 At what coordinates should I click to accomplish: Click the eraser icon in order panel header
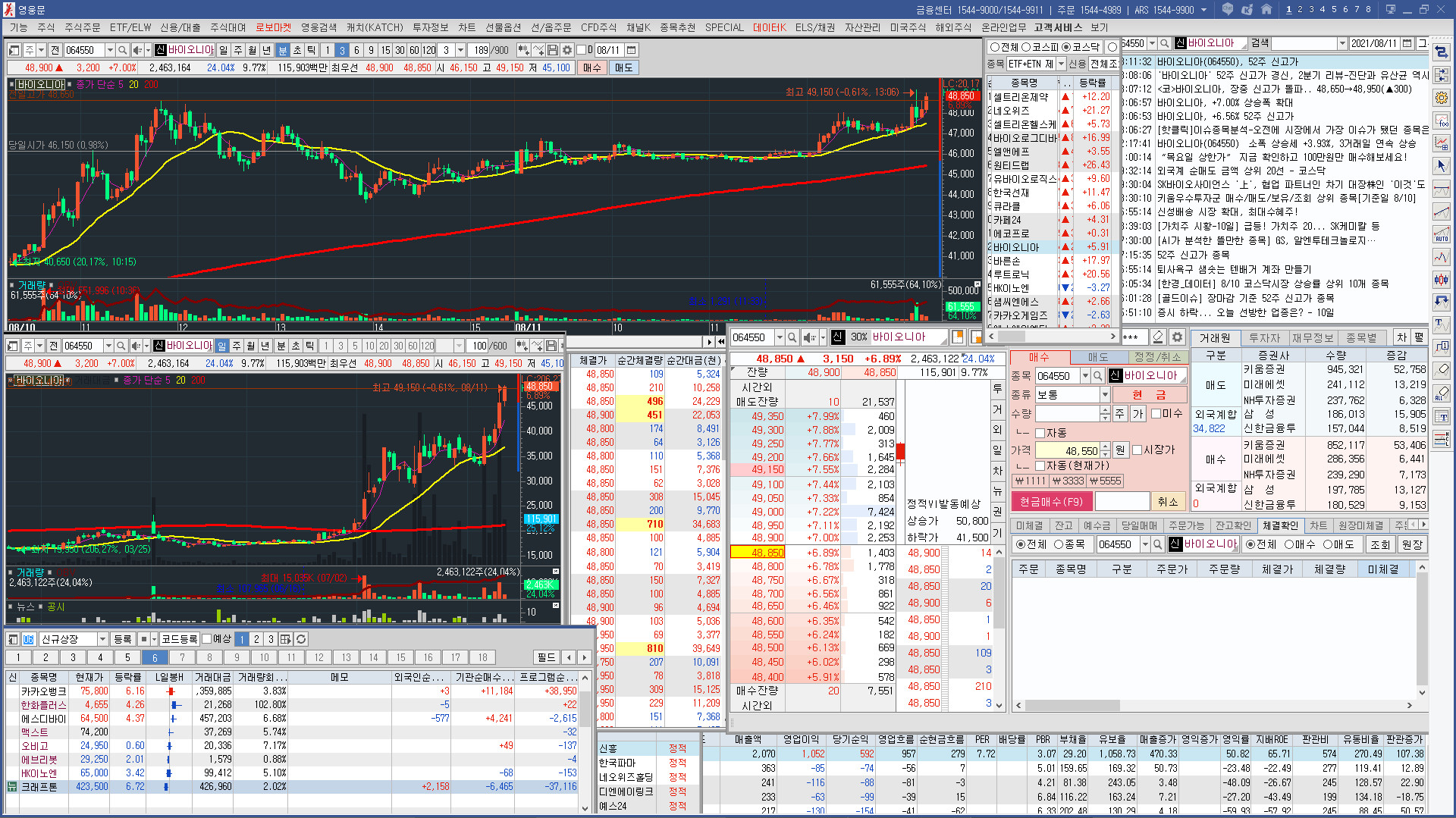click(1158, 337)
